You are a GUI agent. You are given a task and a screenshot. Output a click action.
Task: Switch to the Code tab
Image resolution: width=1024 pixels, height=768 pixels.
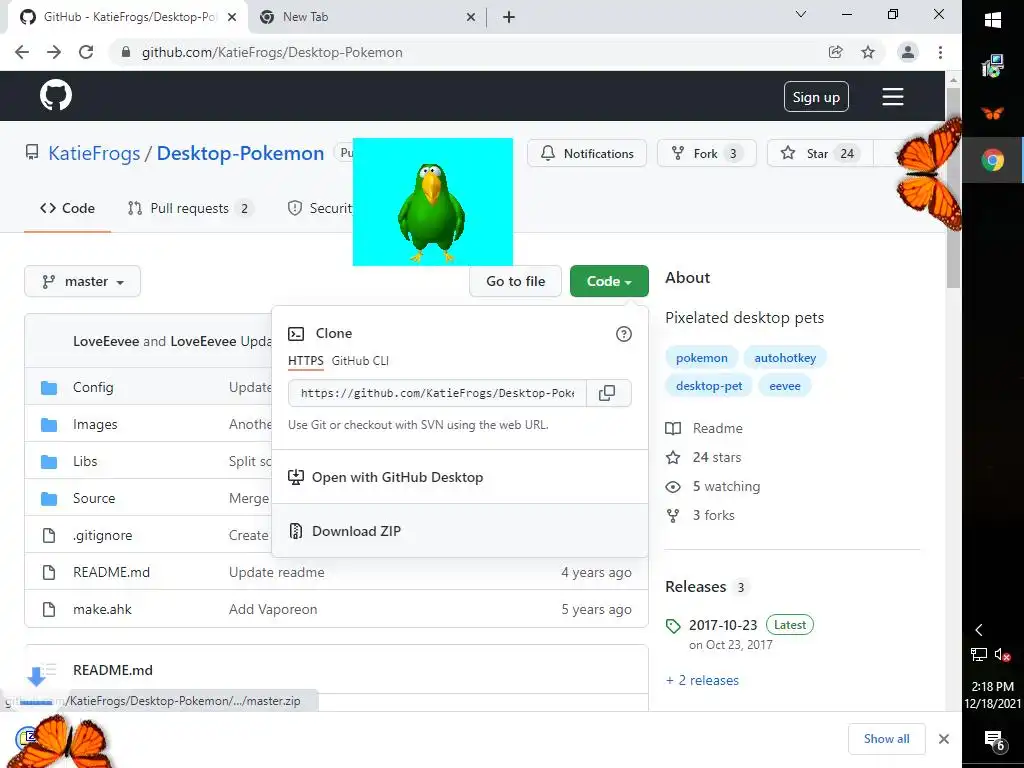(x=67, y=208)
